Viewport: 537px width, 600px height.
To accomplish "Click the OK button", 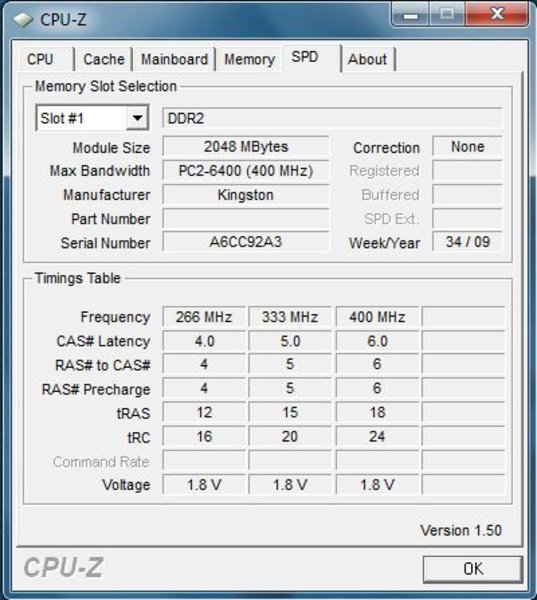I will click(x=473, y=569).
